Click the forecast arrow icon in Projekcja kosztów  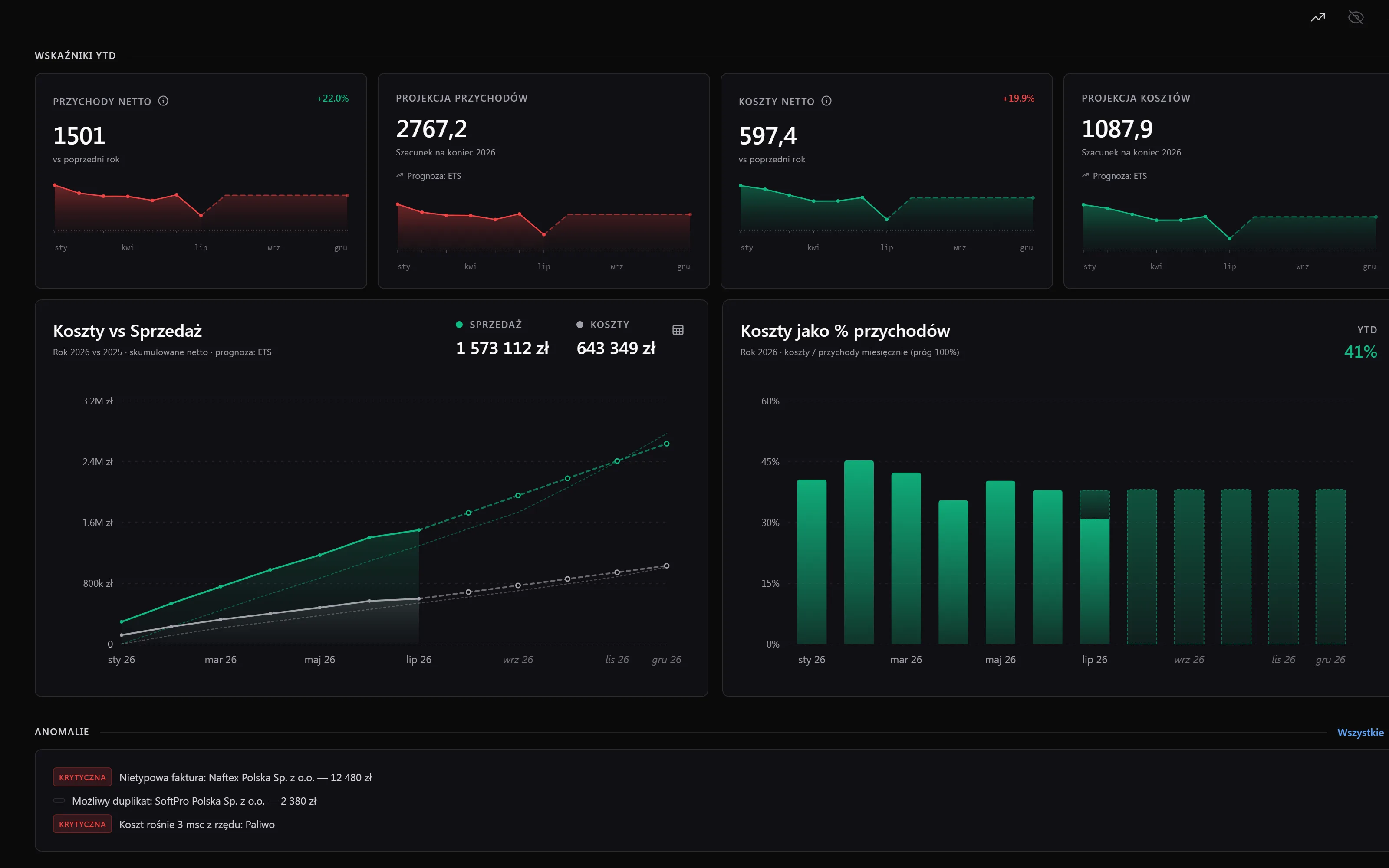coord(1085,176)
